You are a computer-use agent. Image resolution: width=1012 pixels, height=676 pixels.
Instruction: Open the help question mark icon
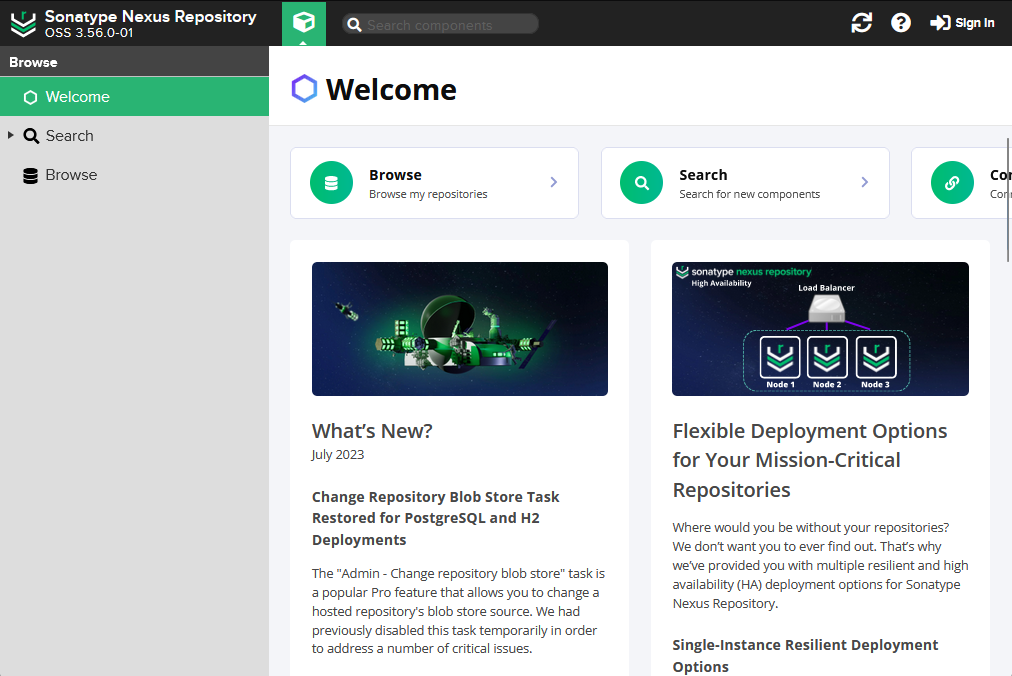(900, 23)
